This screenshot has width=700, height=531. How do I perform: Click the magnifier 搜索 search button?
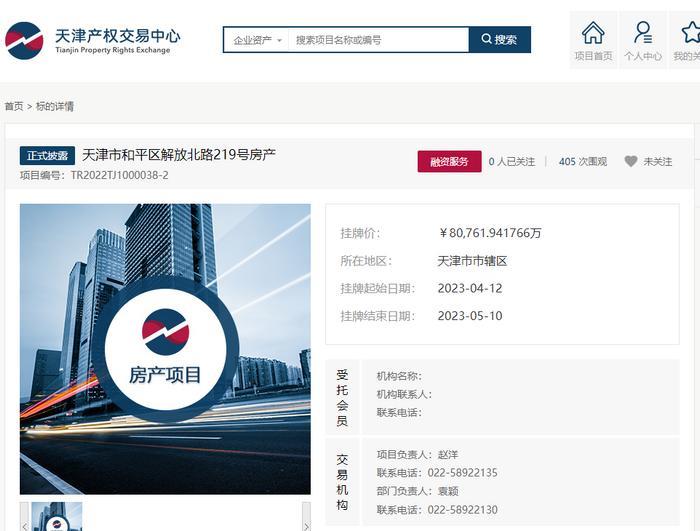[x=499, y=40]
